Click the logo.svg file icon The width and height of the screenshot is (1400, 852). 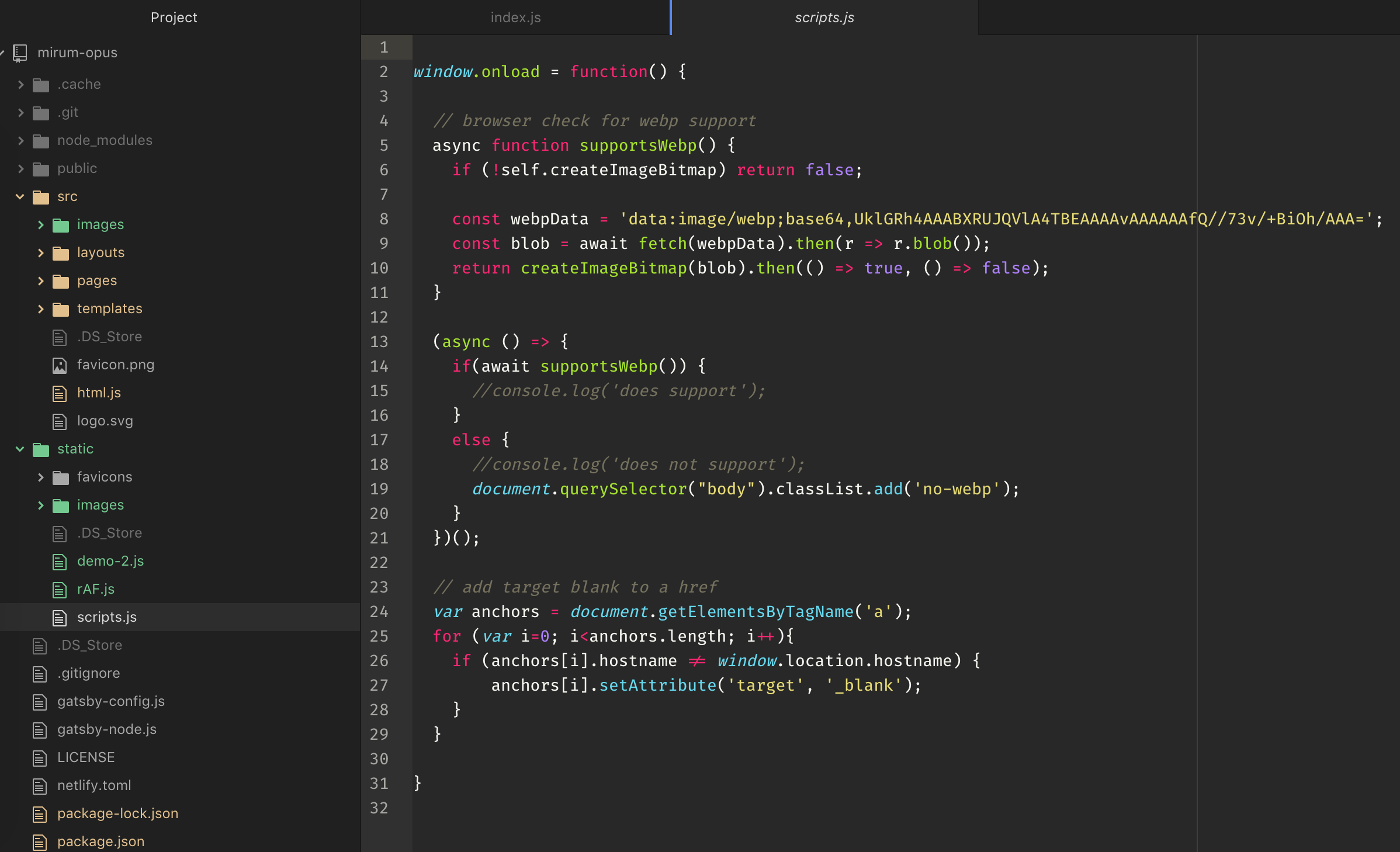tap(60, 421)
